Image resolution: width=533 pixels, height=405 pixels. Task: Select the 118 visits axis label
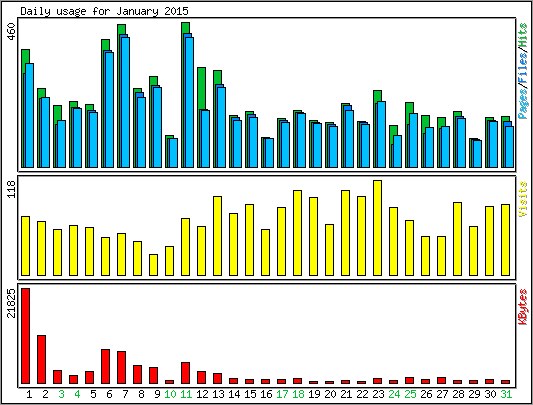[12, 189]
